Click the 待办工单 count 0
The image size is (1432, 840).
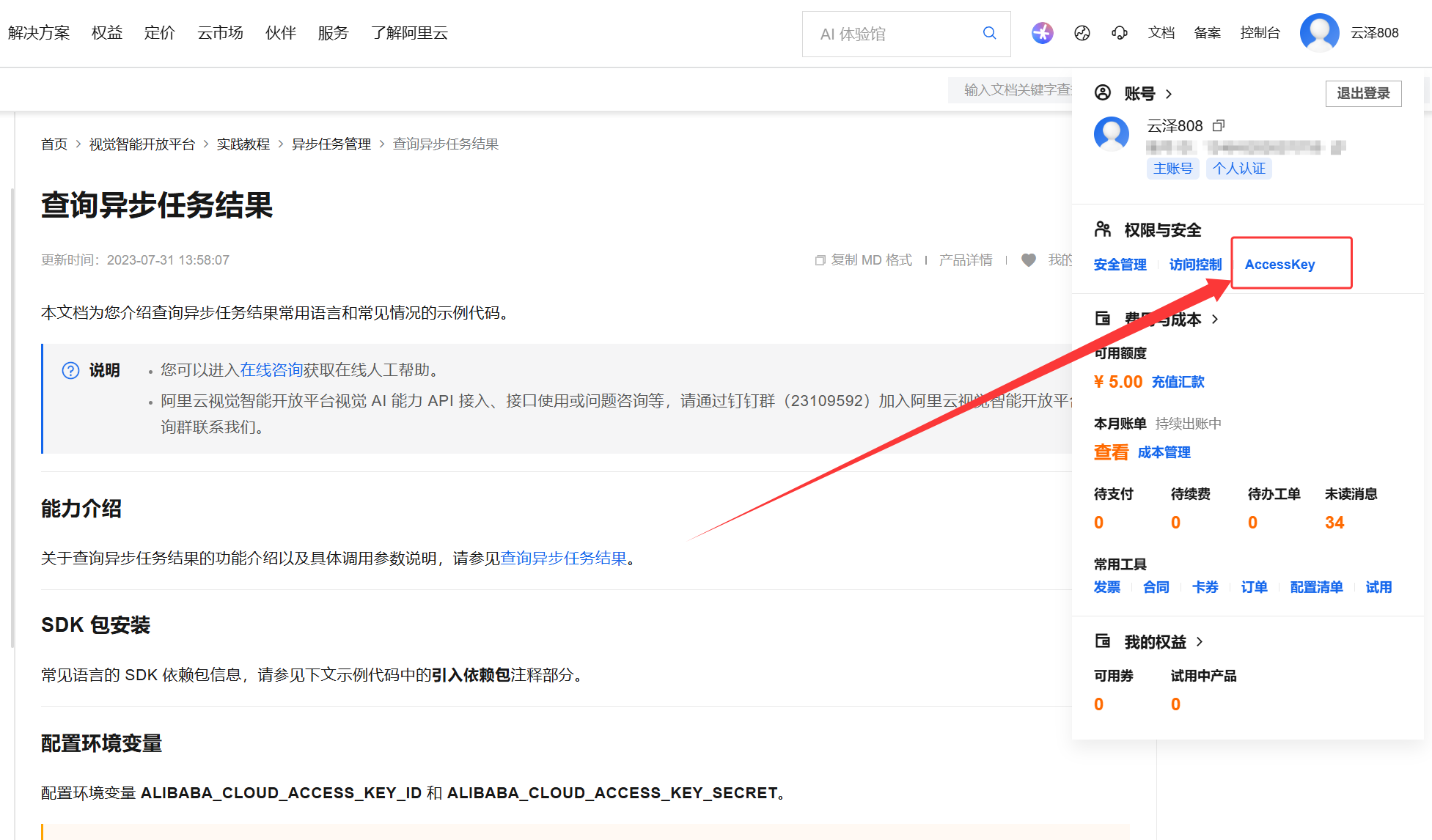1252,523
